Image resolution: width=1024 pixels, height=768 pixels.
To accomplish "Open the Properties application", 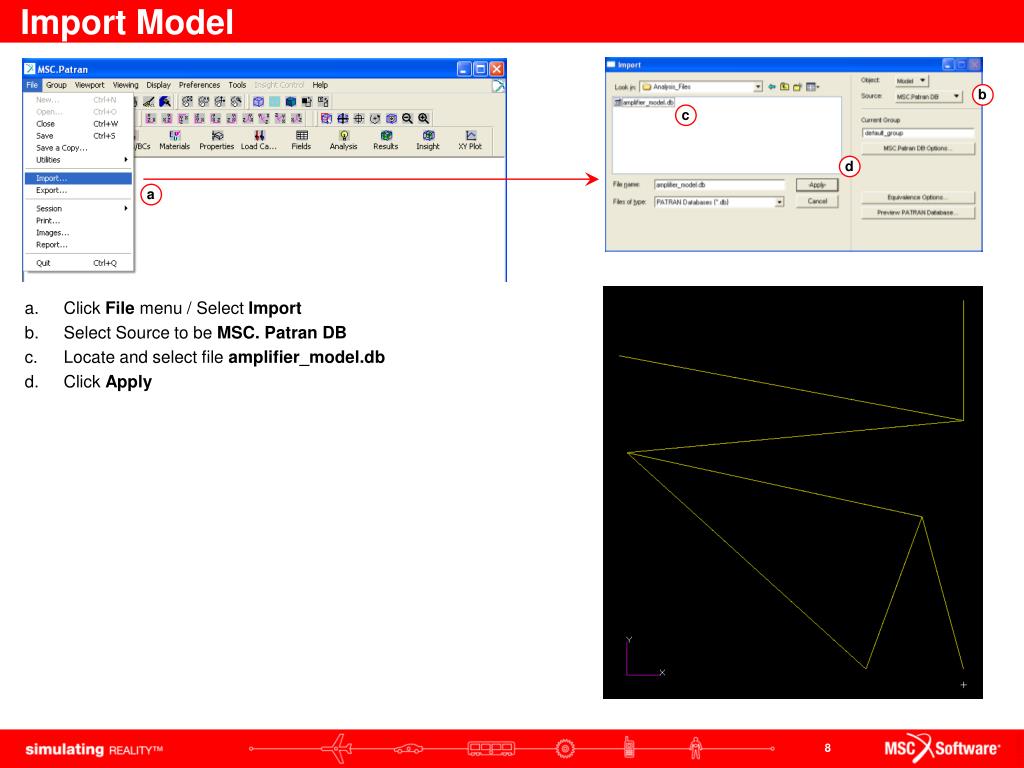I will [216, 140].
